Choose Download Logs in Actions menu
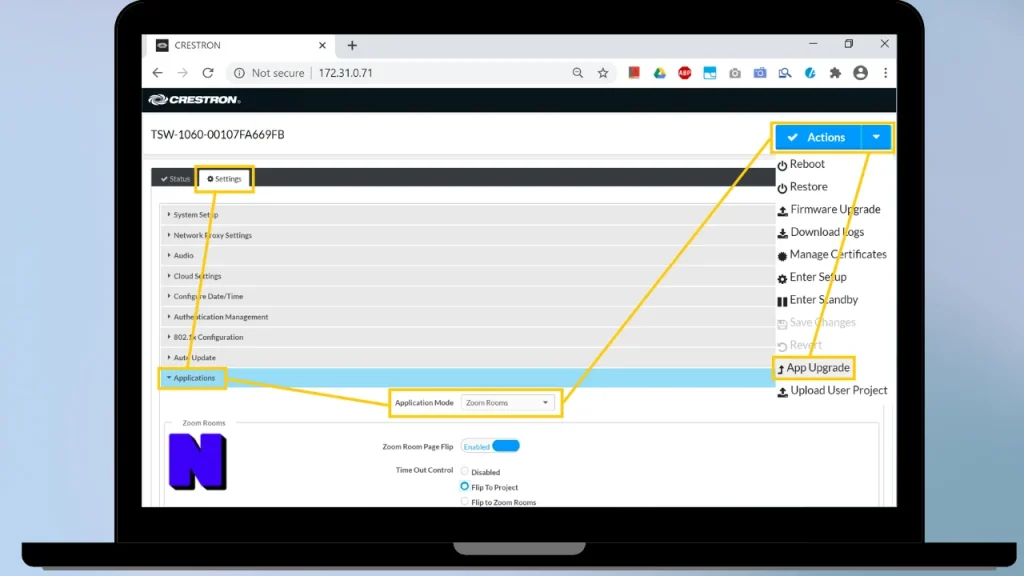 [820, 232]
